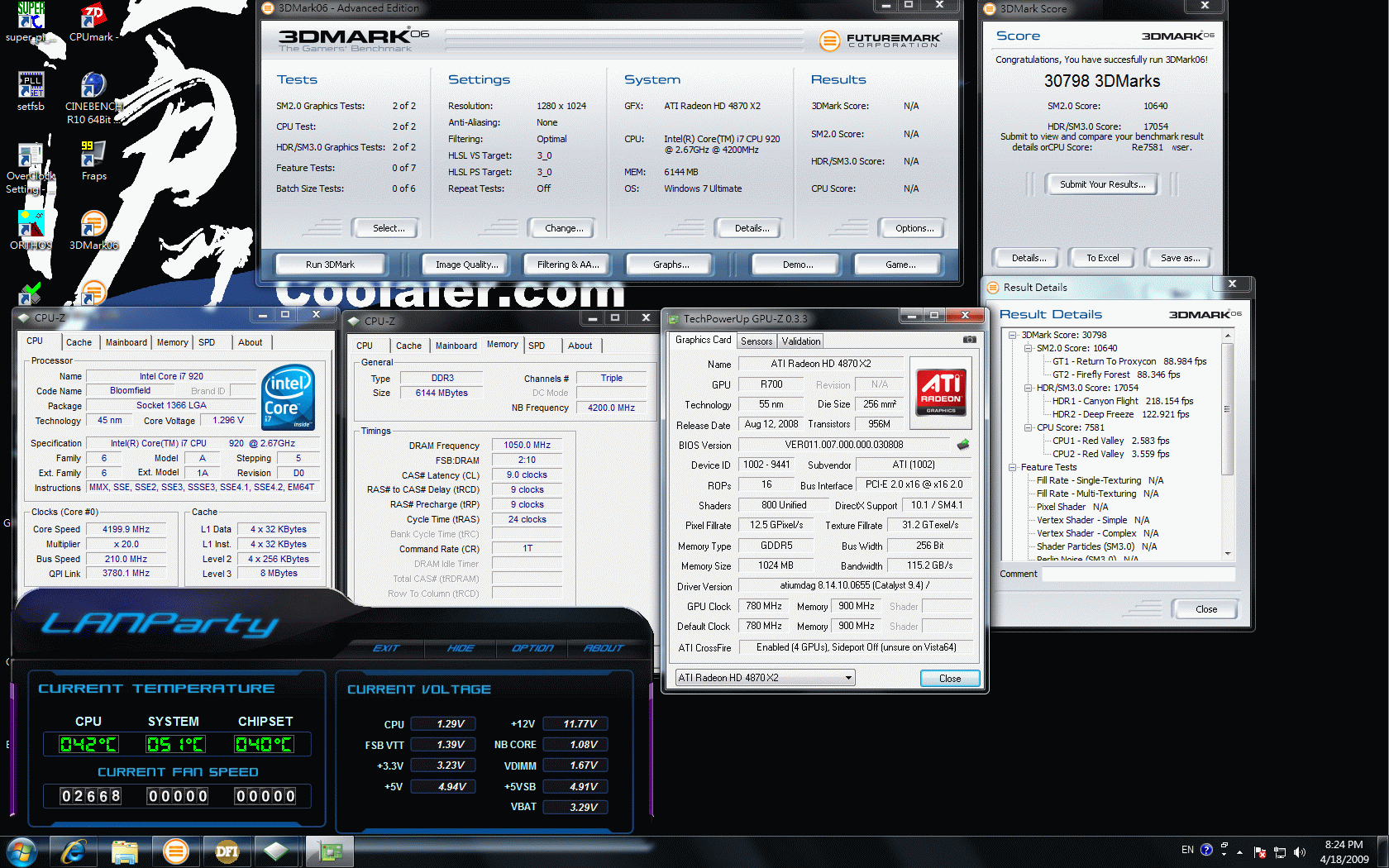Click the tray help question mark icon
This screenshot has width=1389, height=868.
tap(1206, 850)
